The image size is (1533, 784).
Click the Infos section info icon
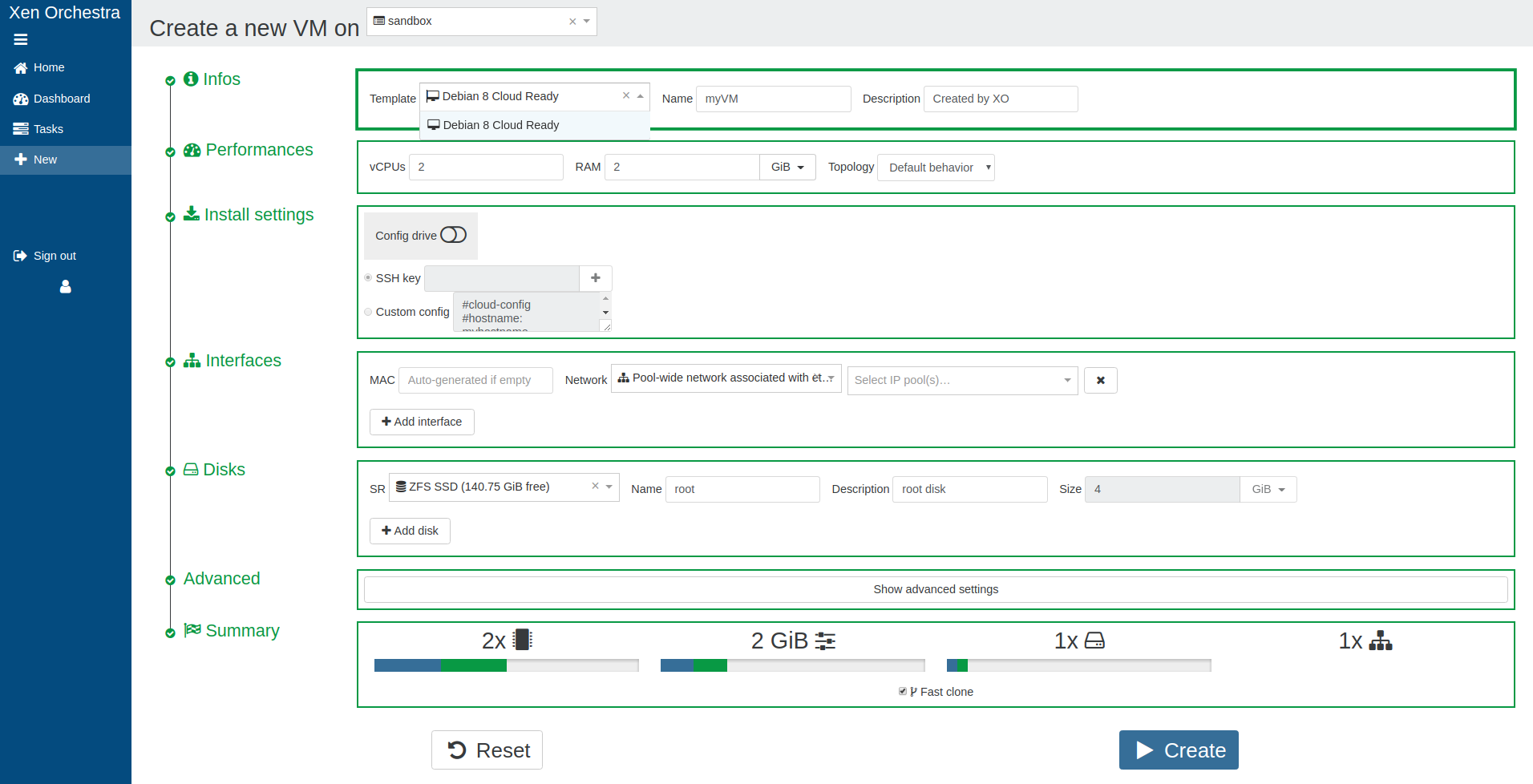point(191,79)
